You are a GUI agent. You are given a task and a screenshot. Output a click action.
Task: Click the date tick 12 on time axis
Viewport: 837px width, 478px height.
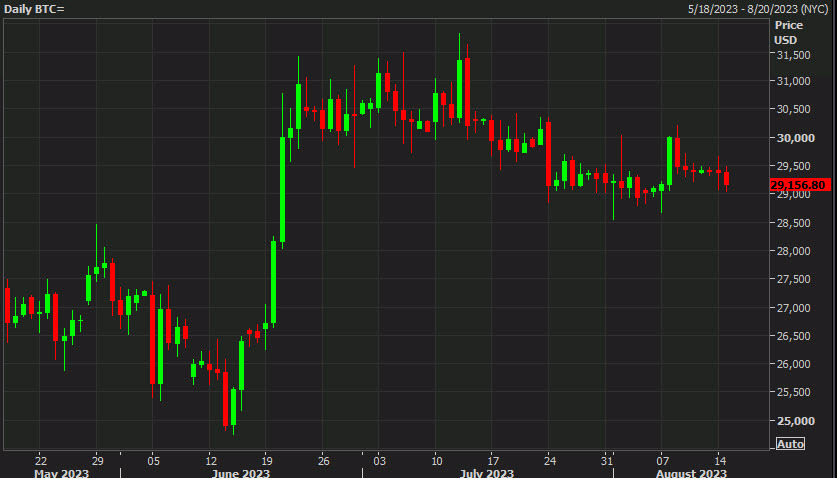(211, 461)
